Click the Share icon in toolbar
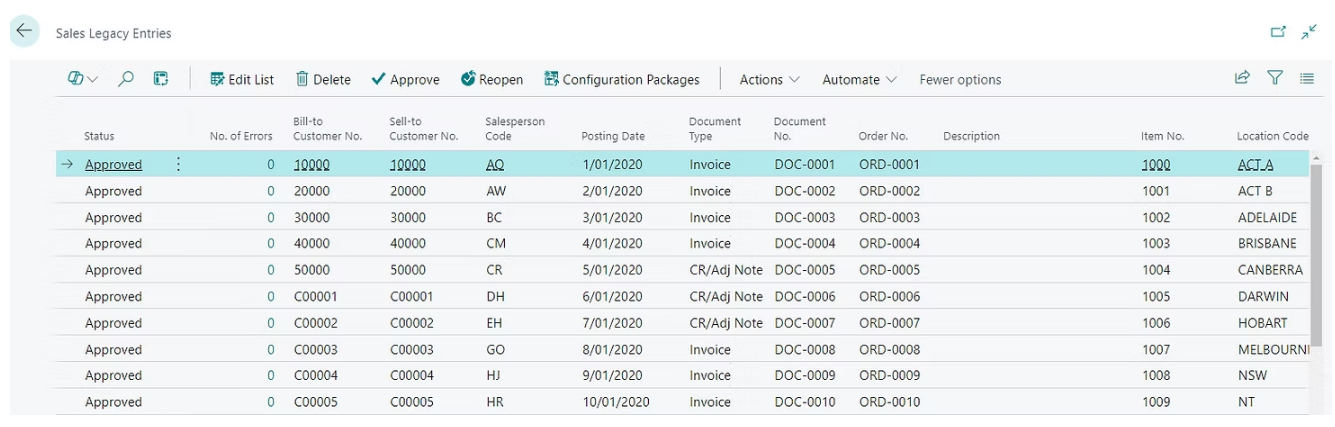1335x427 pixels. pos(1242,78)
